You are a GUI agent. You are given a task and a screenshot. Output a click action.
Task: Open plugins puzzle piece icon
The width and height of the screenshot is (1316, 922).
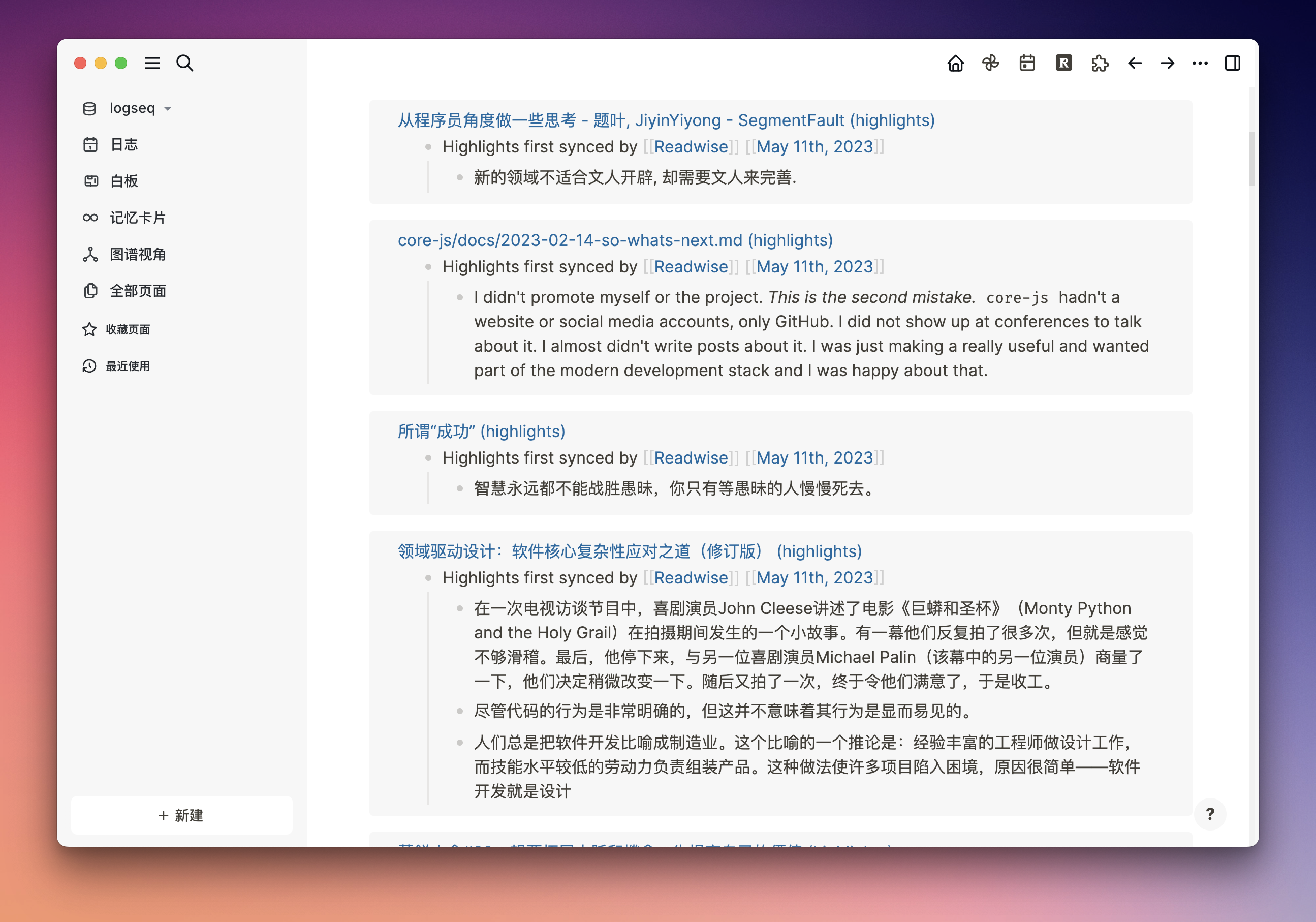point(1100,63)
